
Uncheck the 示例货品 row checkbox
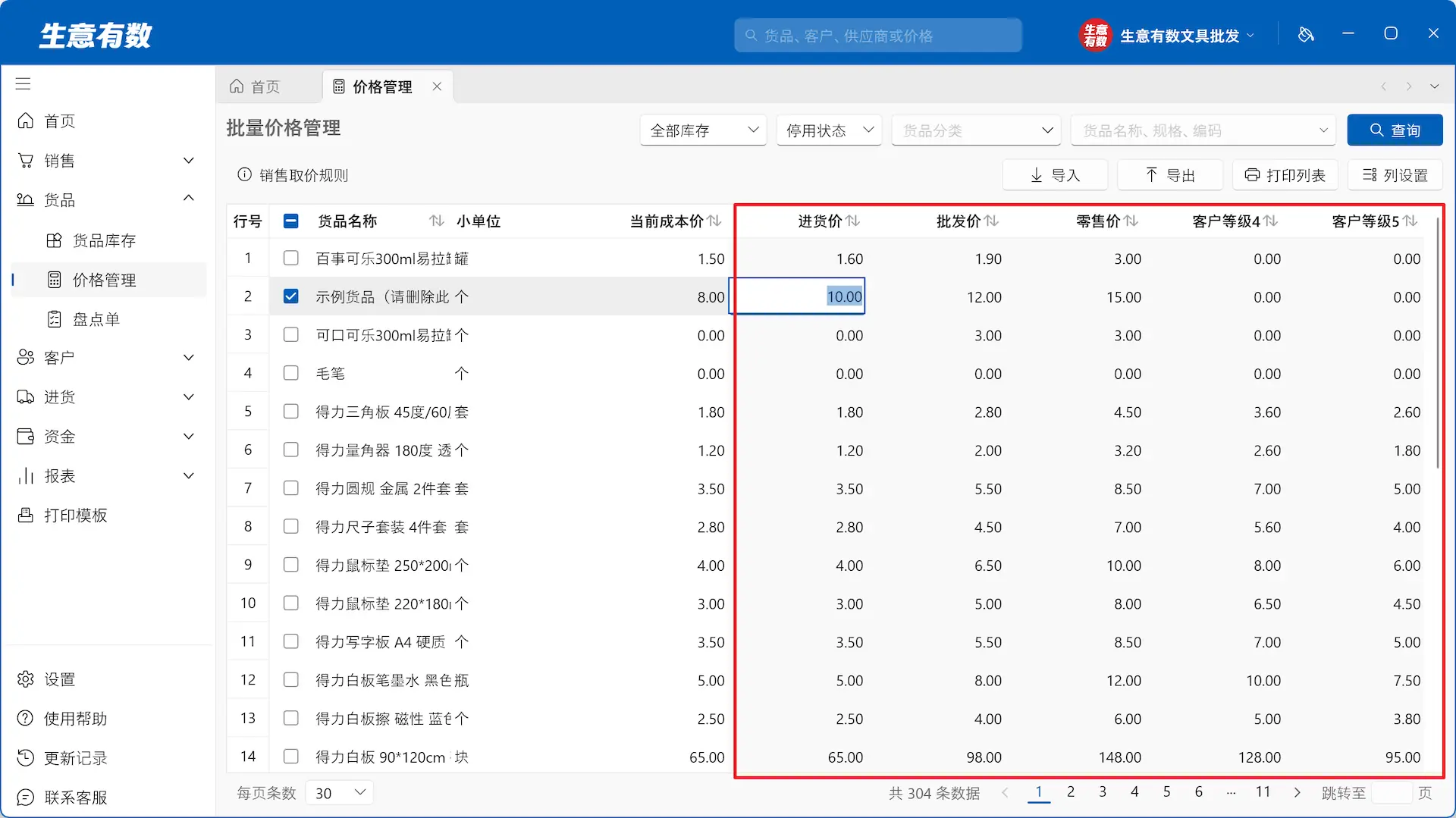click(291, 296)
